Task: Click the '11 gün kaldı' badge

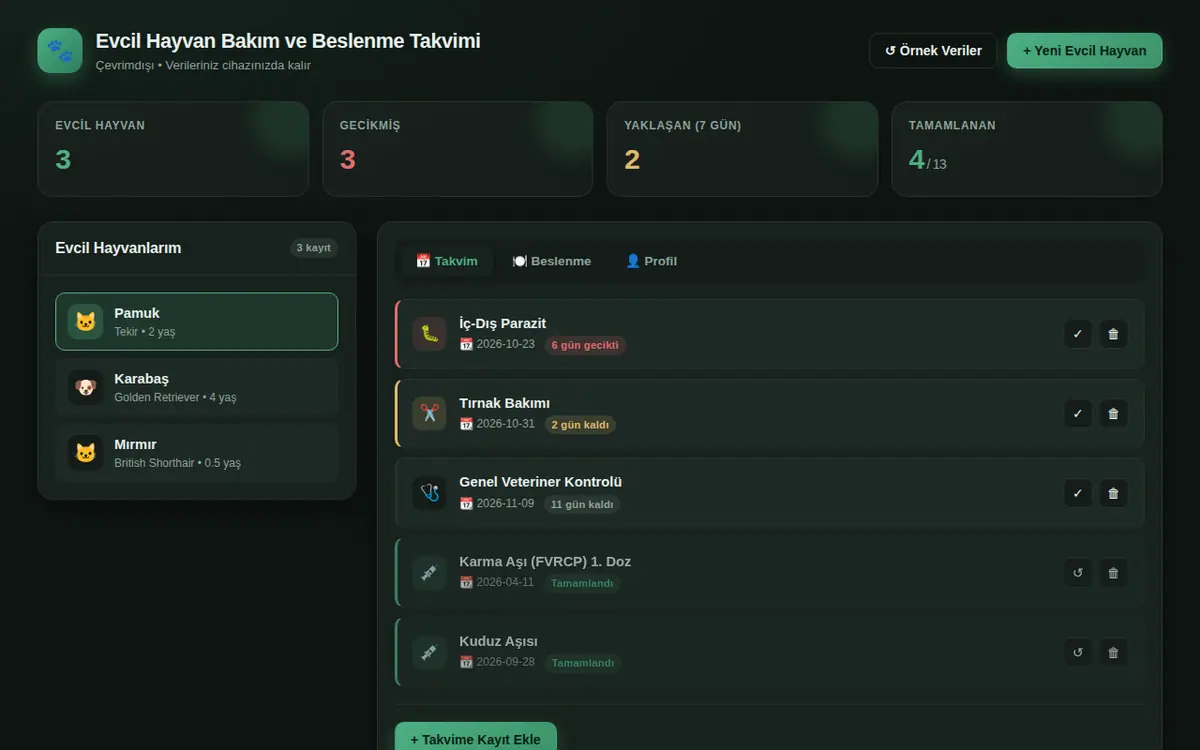Action: 582,505
